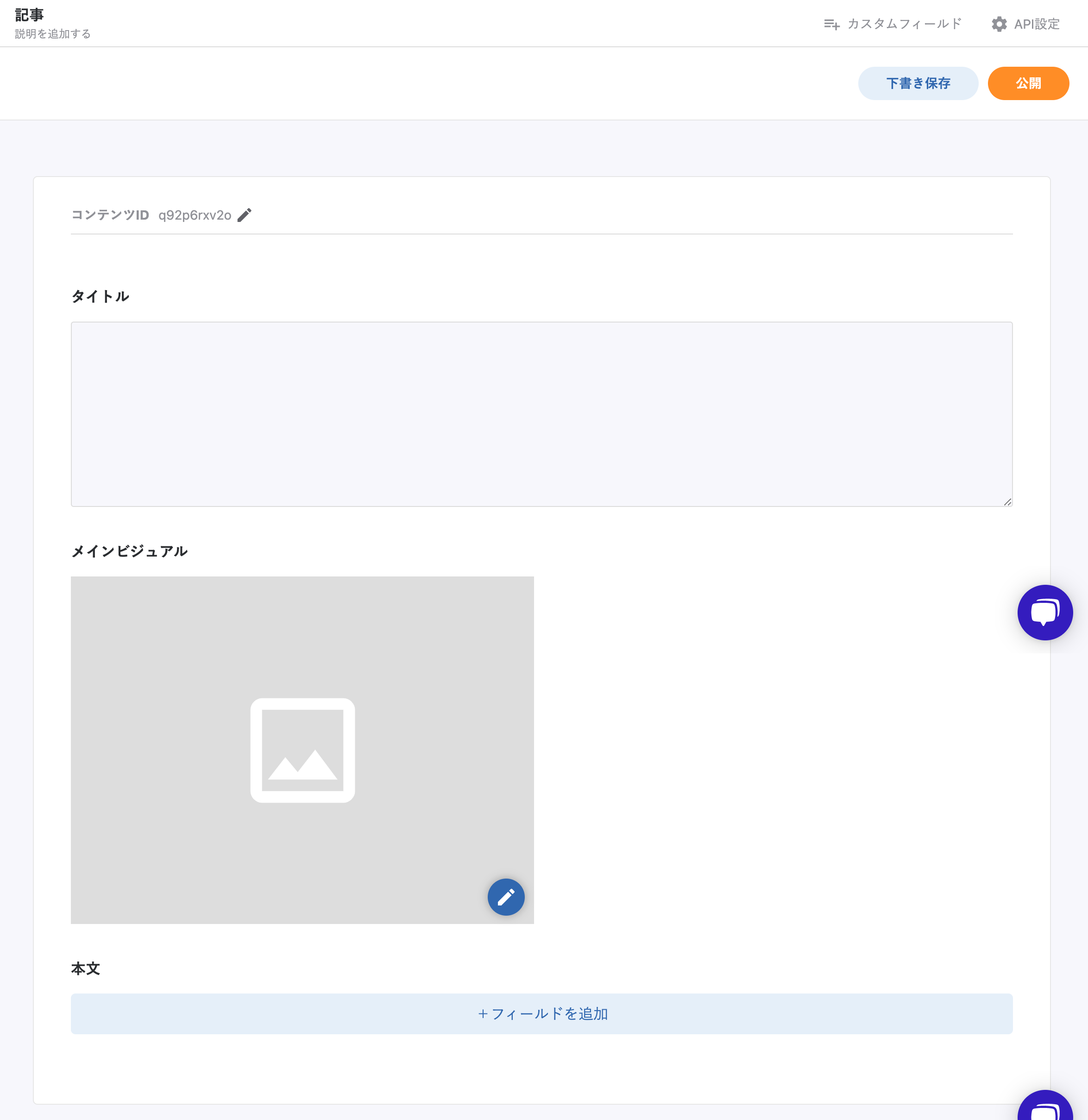Open カスタムフィールド text menu item
Image resolution: width=1088 pixels, height=1120 pixels.
[904, 24]
